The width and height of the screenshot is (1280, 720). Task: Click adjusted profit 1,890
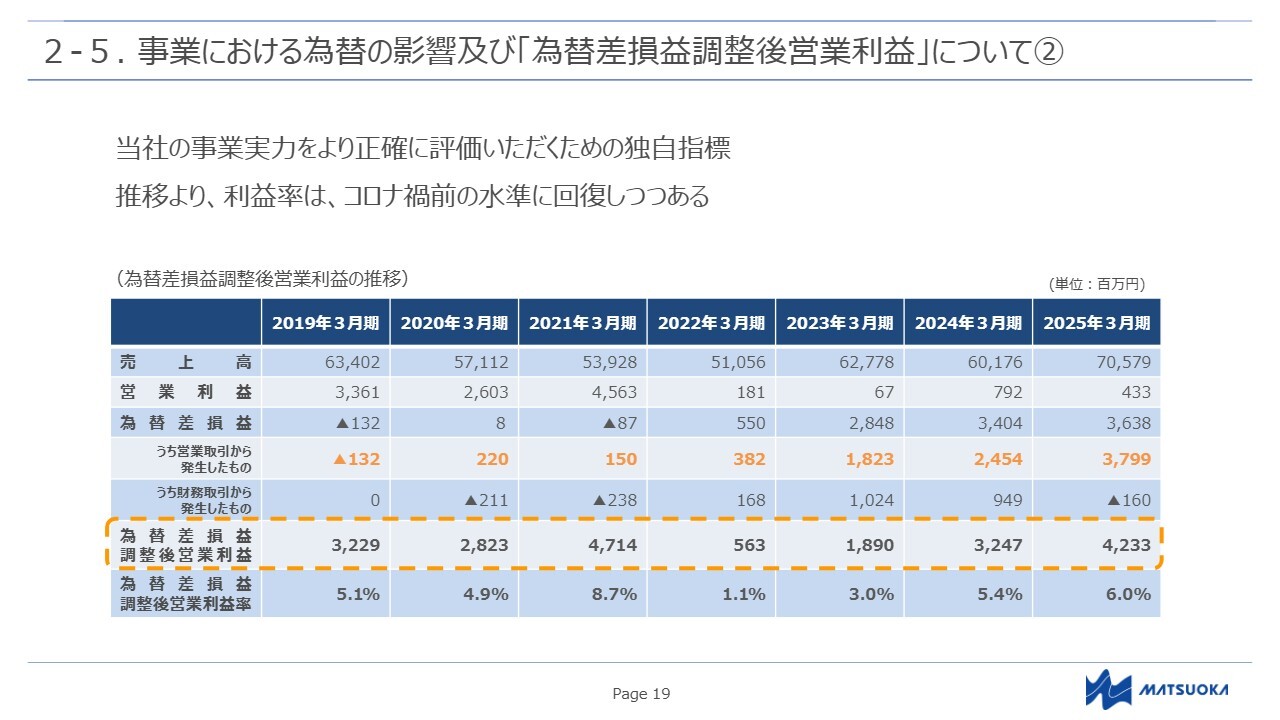click(x=869, y=545)
